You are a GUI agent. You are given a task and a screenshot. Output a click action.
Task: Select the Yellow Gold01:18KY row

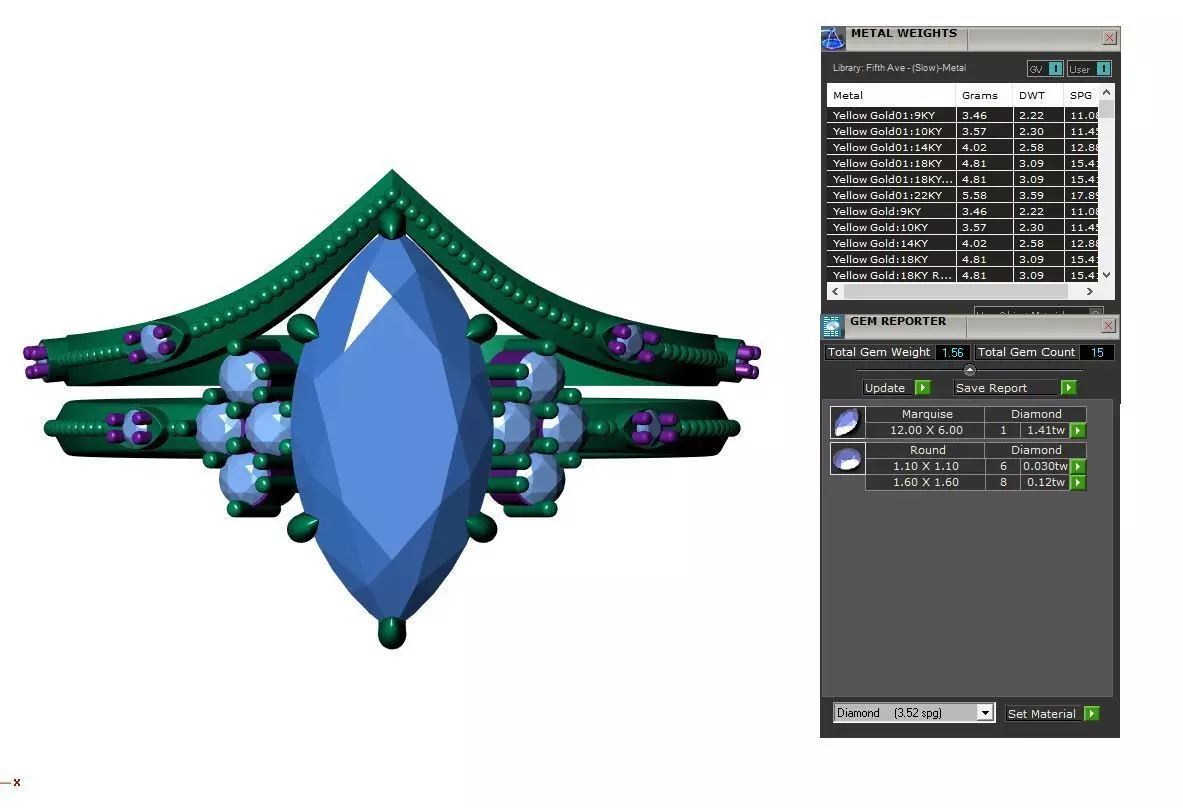tap(963, 163)
